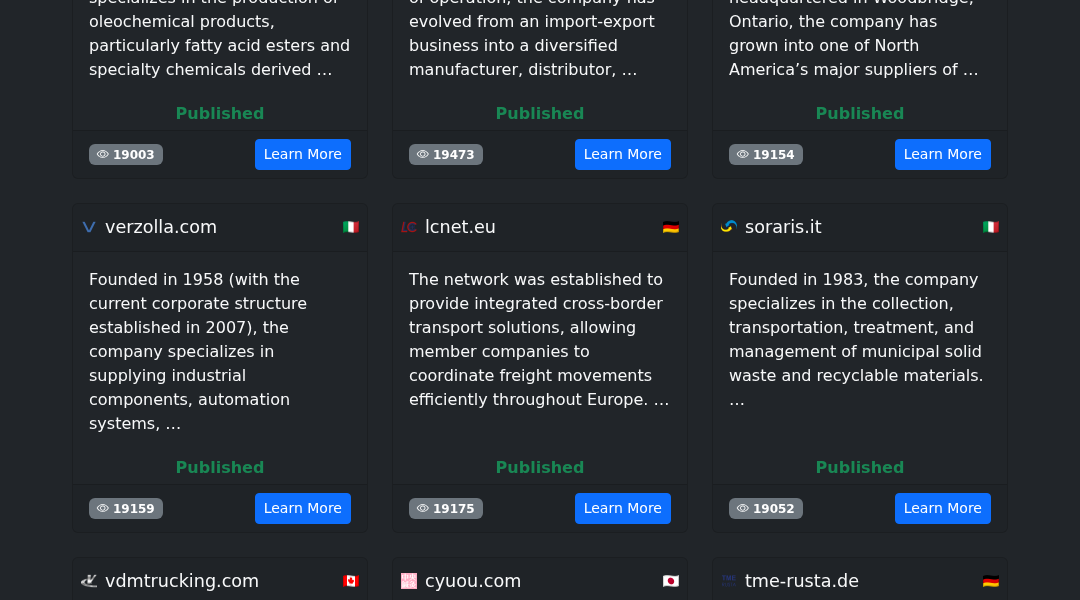
Task: Click the 'Founded in 1983' description text
Action: pos(856,340)
